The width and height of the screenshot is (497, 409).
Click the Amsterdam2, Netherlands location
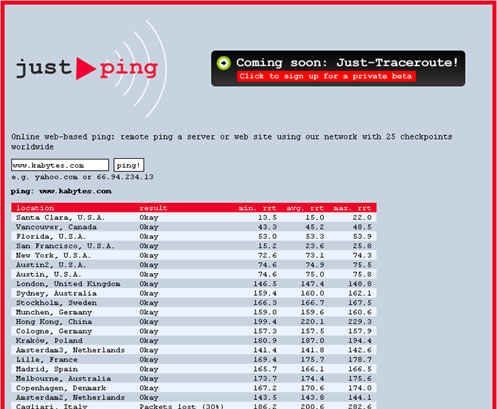[70, 398]
